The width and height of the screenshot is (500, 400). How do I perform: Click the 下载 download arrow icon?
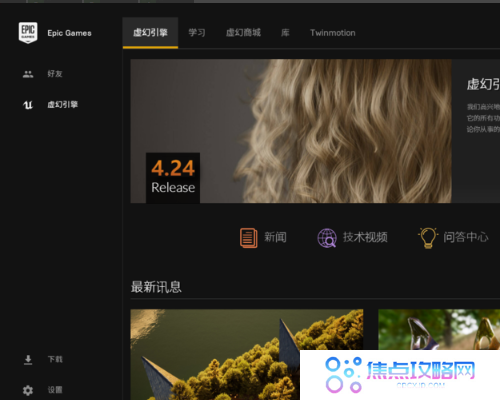pos(28,360)
